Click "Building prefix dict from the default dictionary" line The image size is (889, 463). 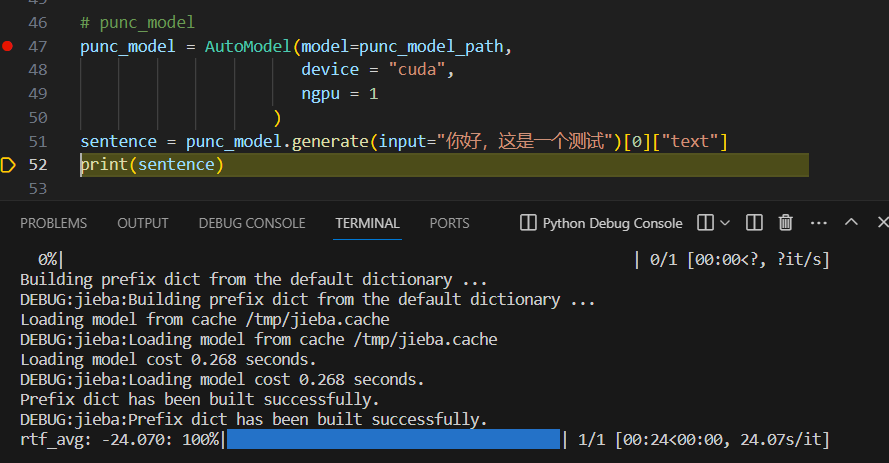253,280
